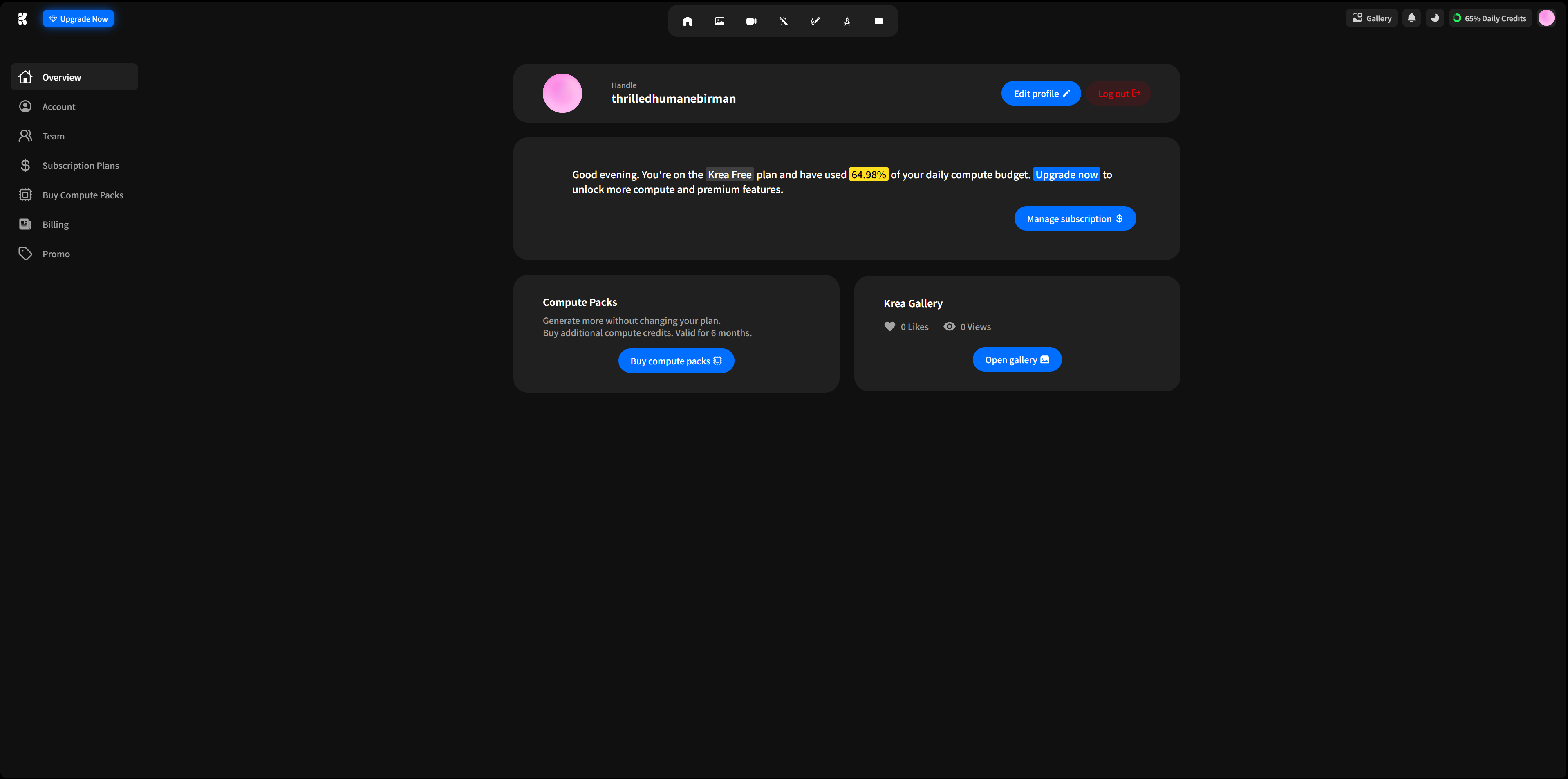Screen dimensions: 1568x779
Task: Click the compass Train tool icon
Action: coord(847,21)
